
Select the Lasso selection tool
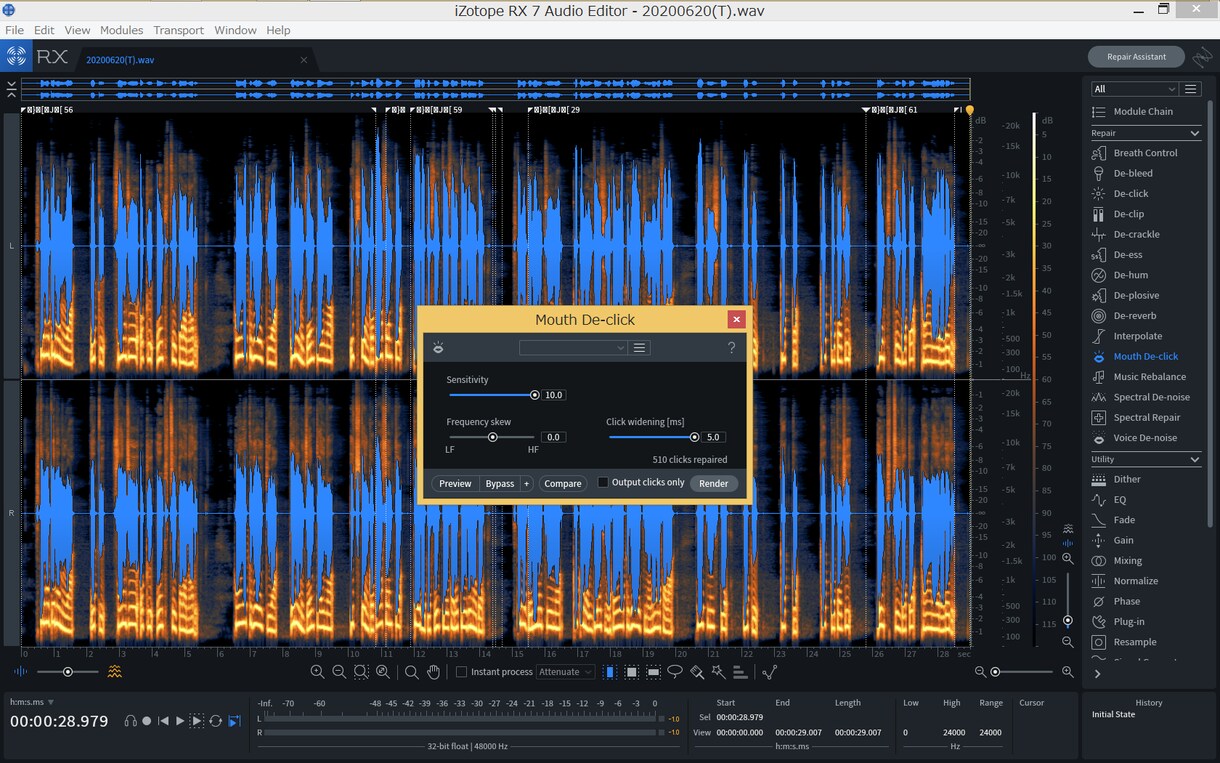click(675, 672)
